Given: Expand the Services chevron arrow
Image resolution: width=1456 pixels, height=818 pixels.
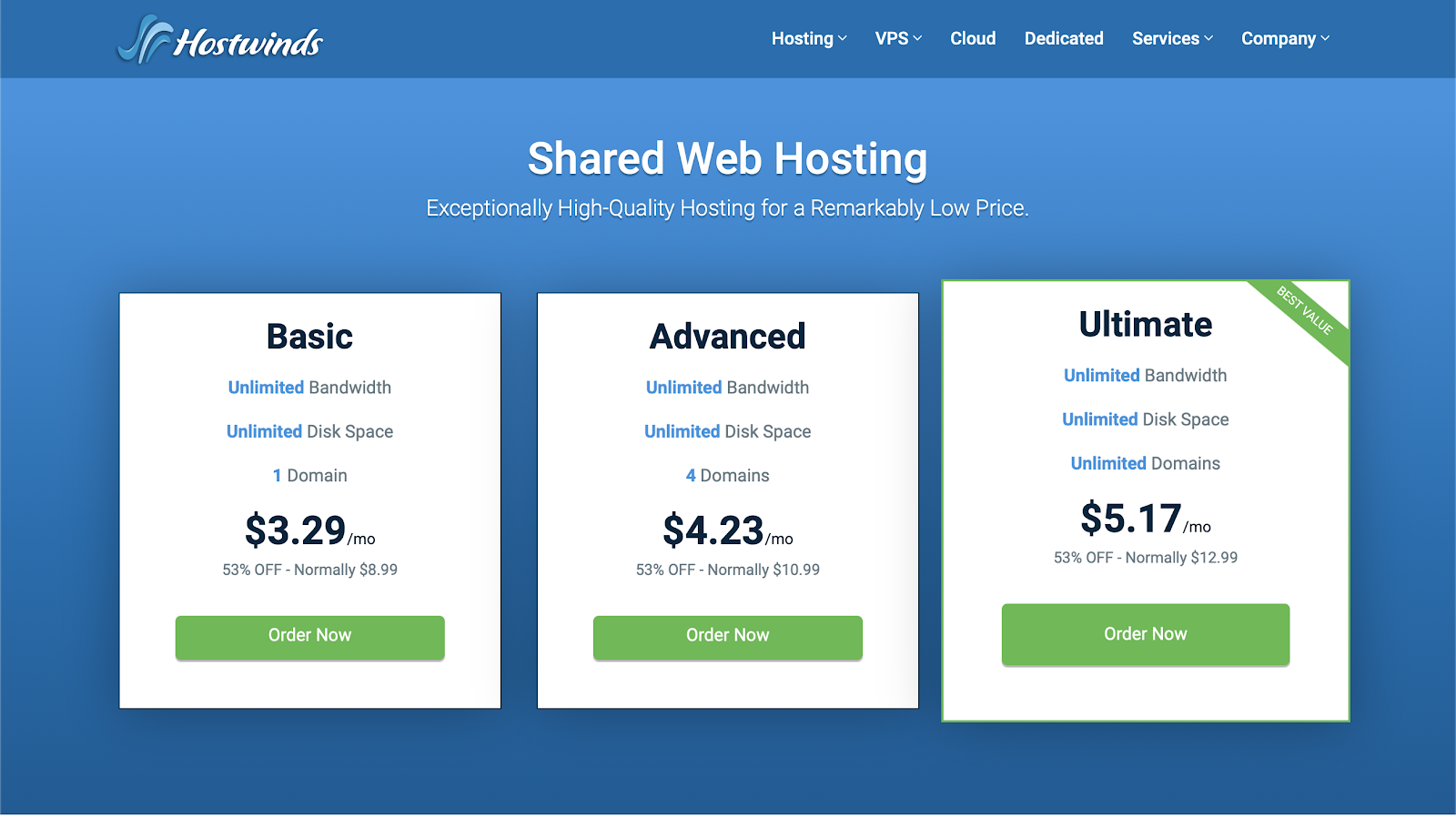Looking at the screenshot, I should (1208, 38).
